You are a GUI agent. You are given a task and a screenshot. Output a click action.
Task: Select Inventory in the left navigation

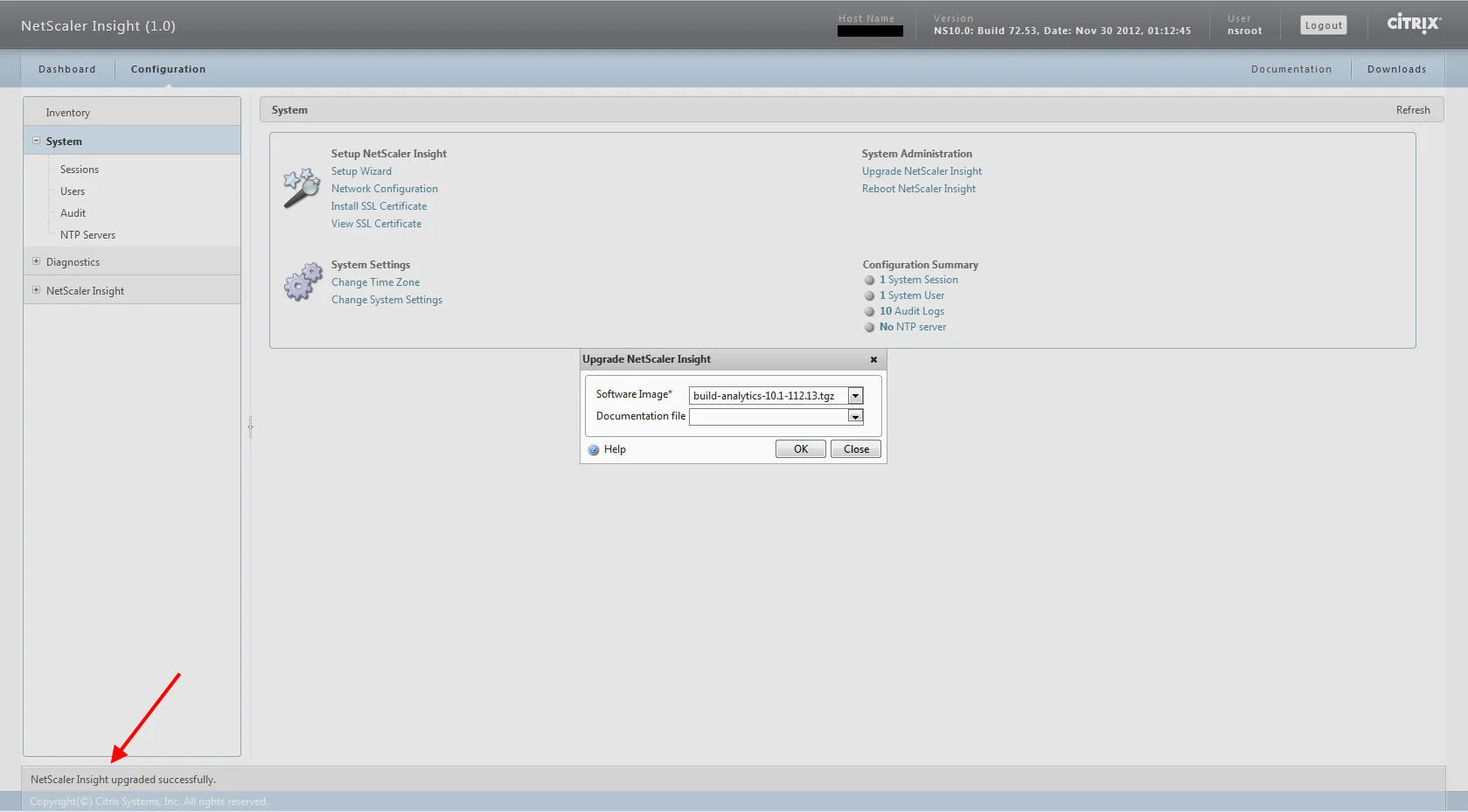[132, 112]
